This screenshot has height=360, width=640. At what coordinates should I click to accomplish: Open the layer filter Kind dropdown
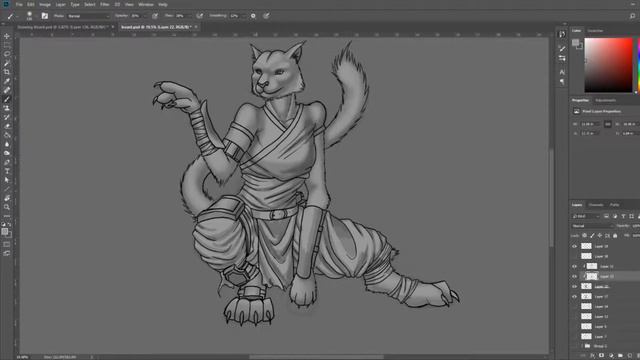(x=586, y=216)
